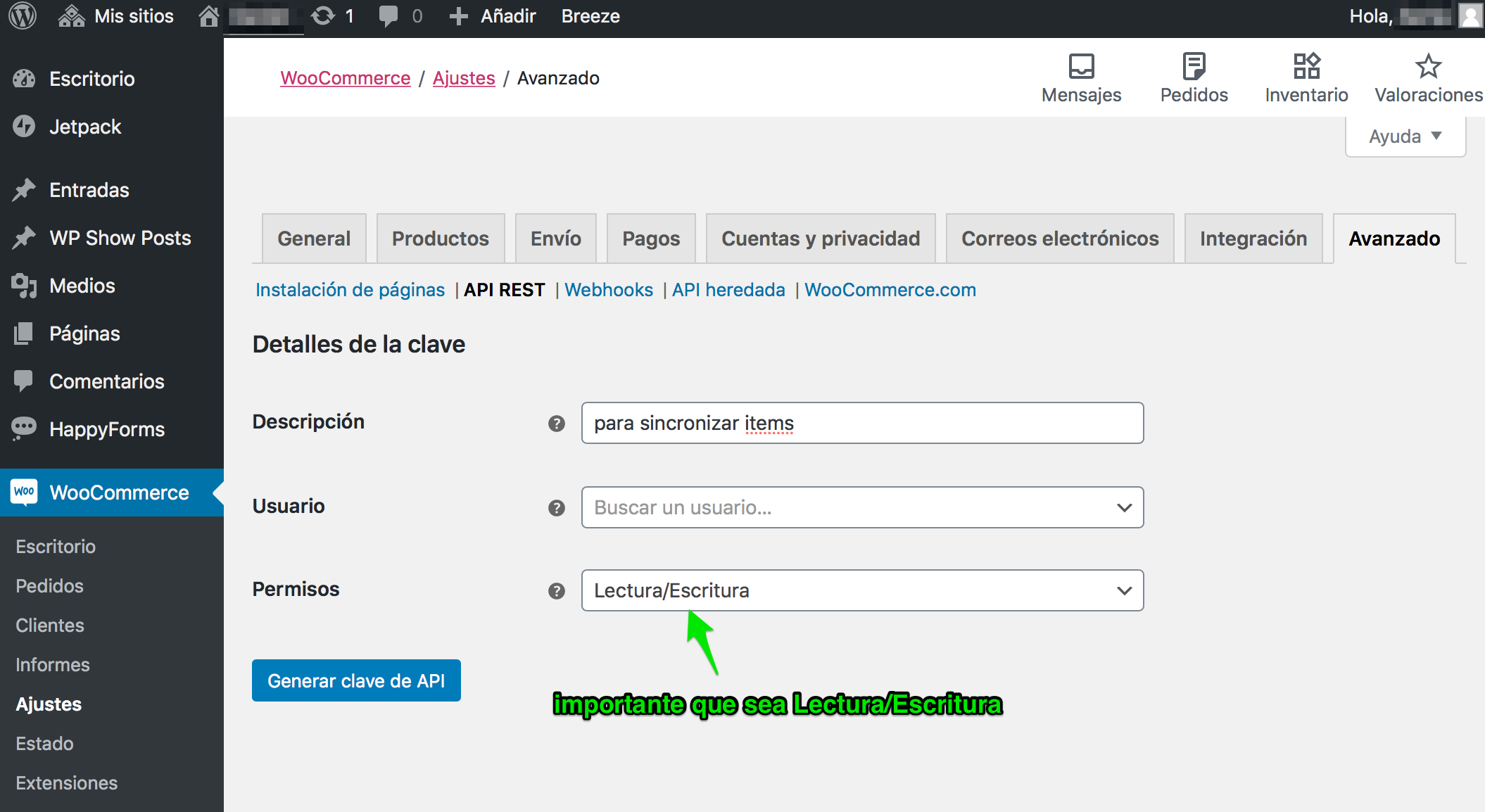Open WooCommerce Escritorio submenu
This screenshot has height=812, width=1485.
56,547
